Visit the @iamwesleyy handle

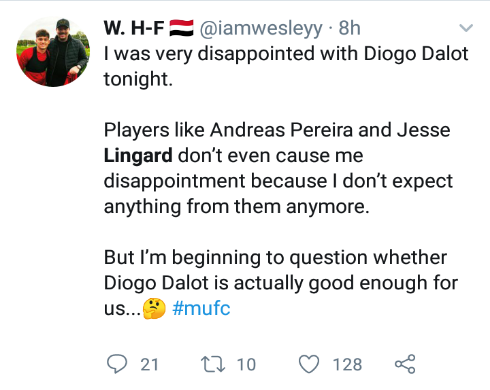point(261,28)
